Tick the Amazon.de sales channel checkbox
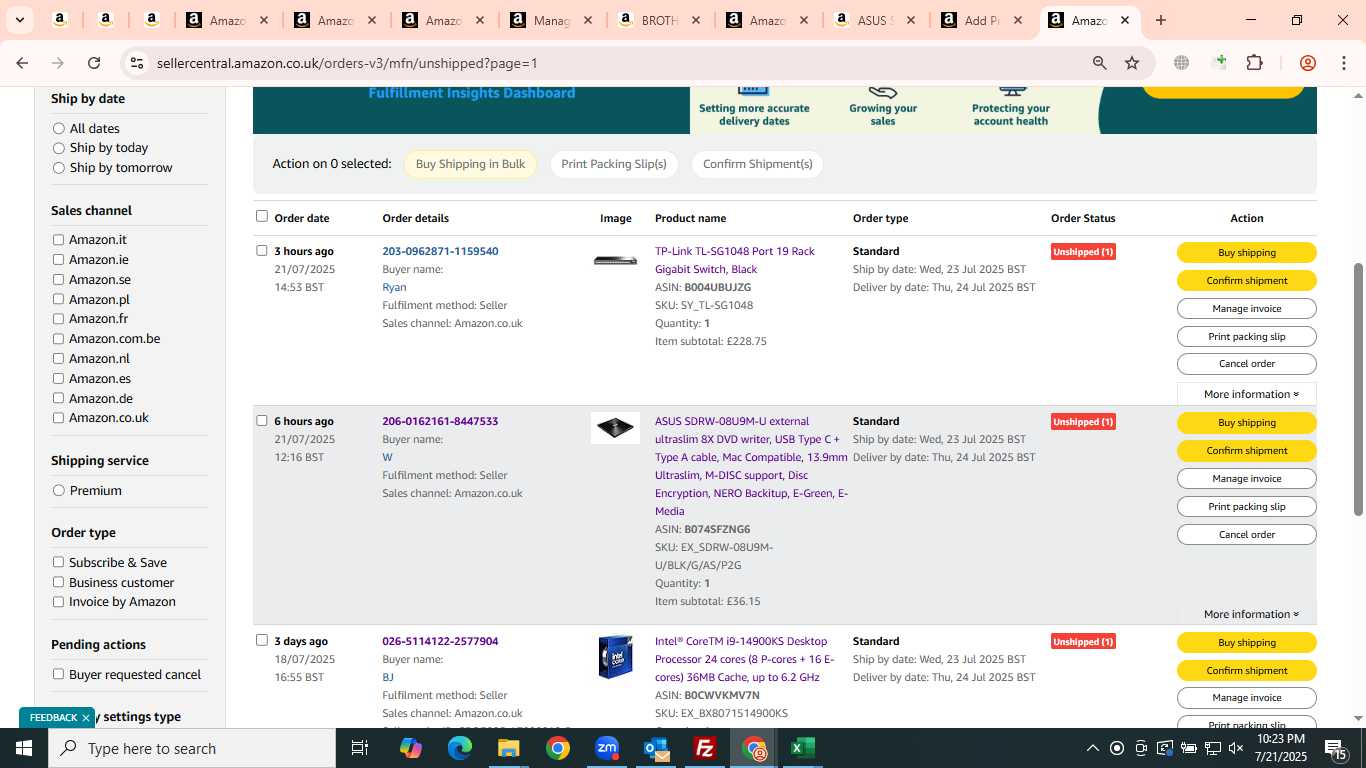The height and width of the screenshot is (768, 1366). [58, 398]
